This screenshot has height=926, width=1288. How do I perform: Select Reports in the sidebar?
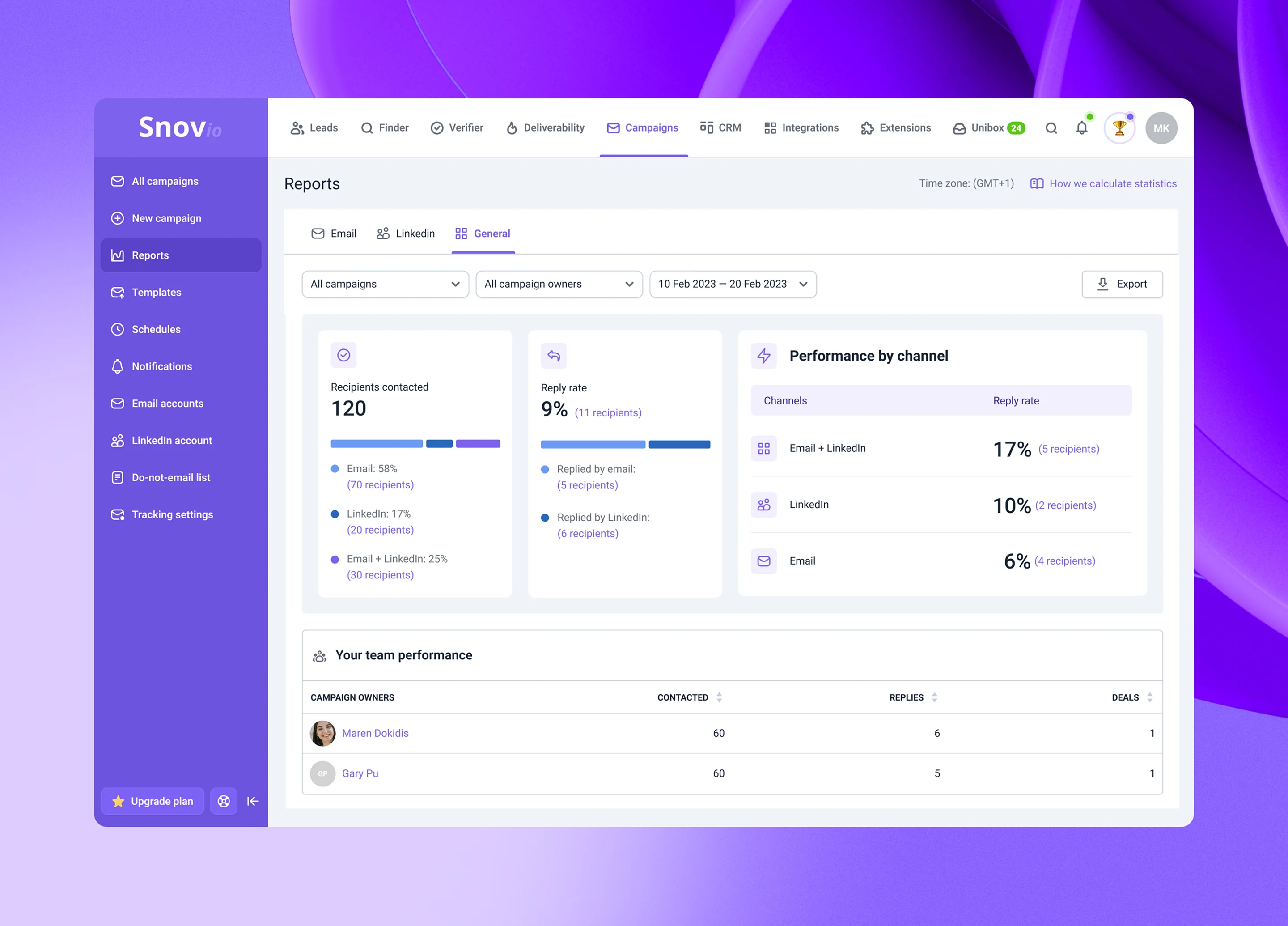point(181,255)
